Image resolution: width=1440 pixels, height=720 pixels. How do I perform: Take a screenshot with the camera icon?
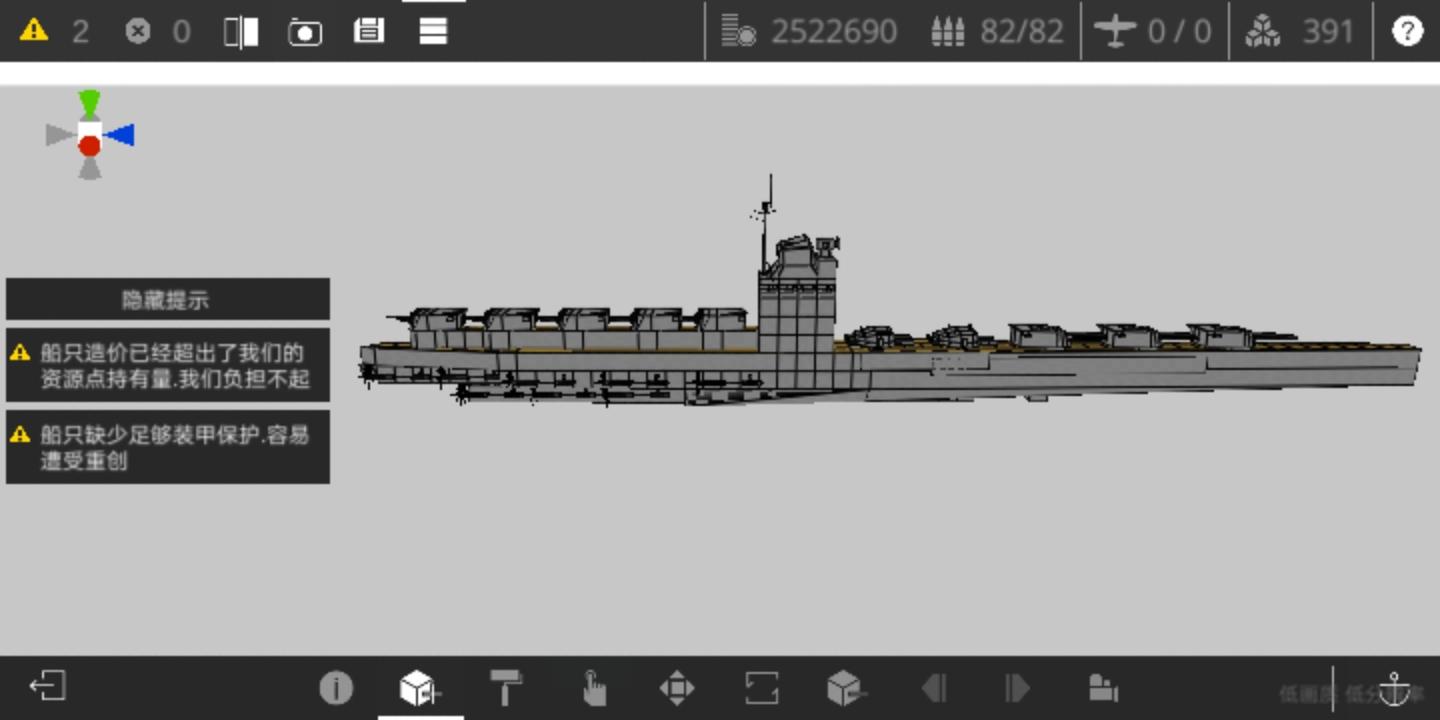coord(305,32)
